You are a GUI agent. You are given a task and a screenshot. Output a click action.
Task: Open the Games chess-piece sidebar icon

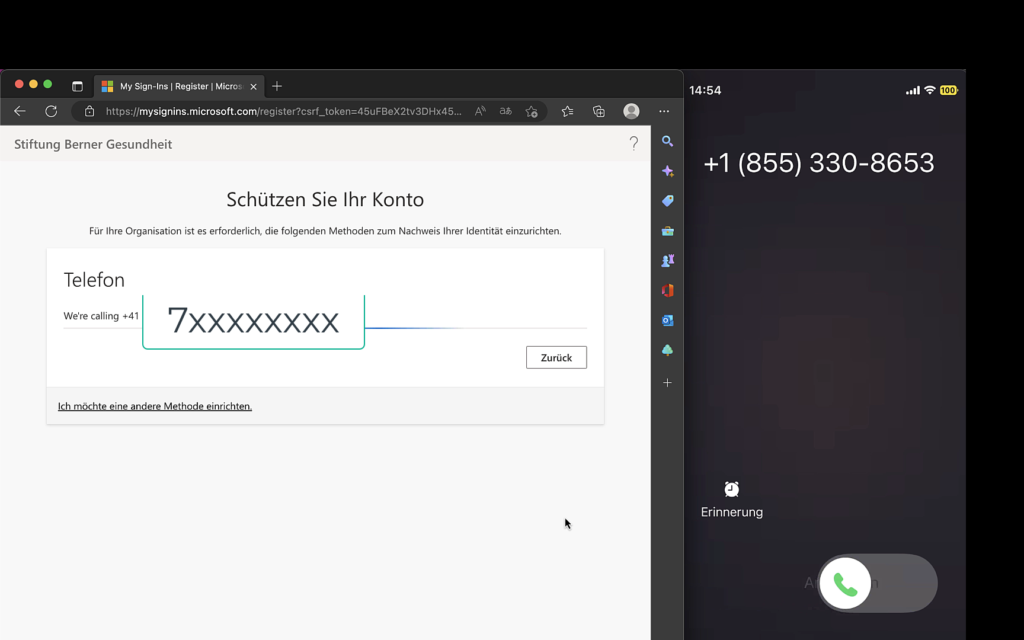[667, 261]
